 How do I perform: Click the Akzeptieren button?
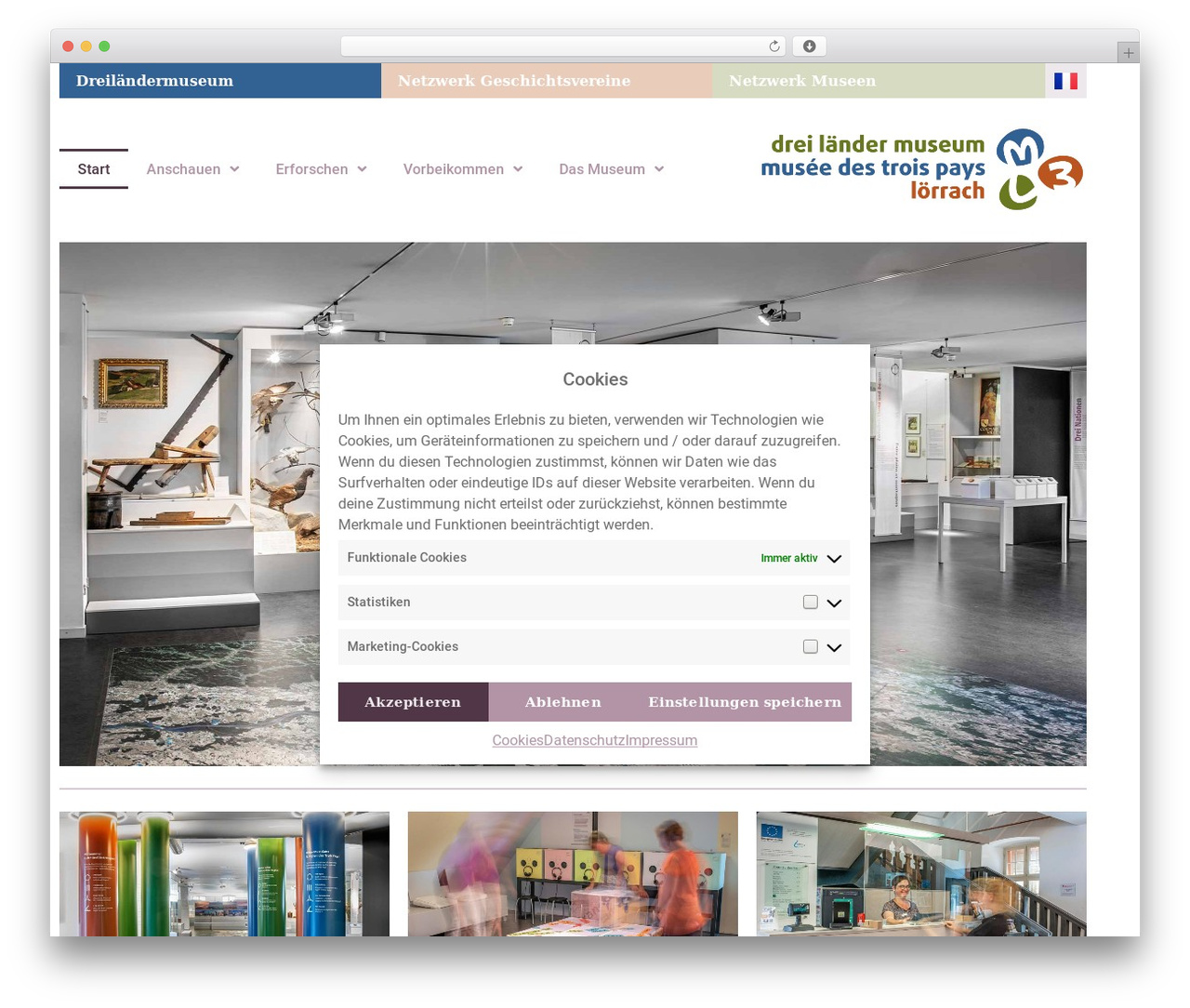413,702
